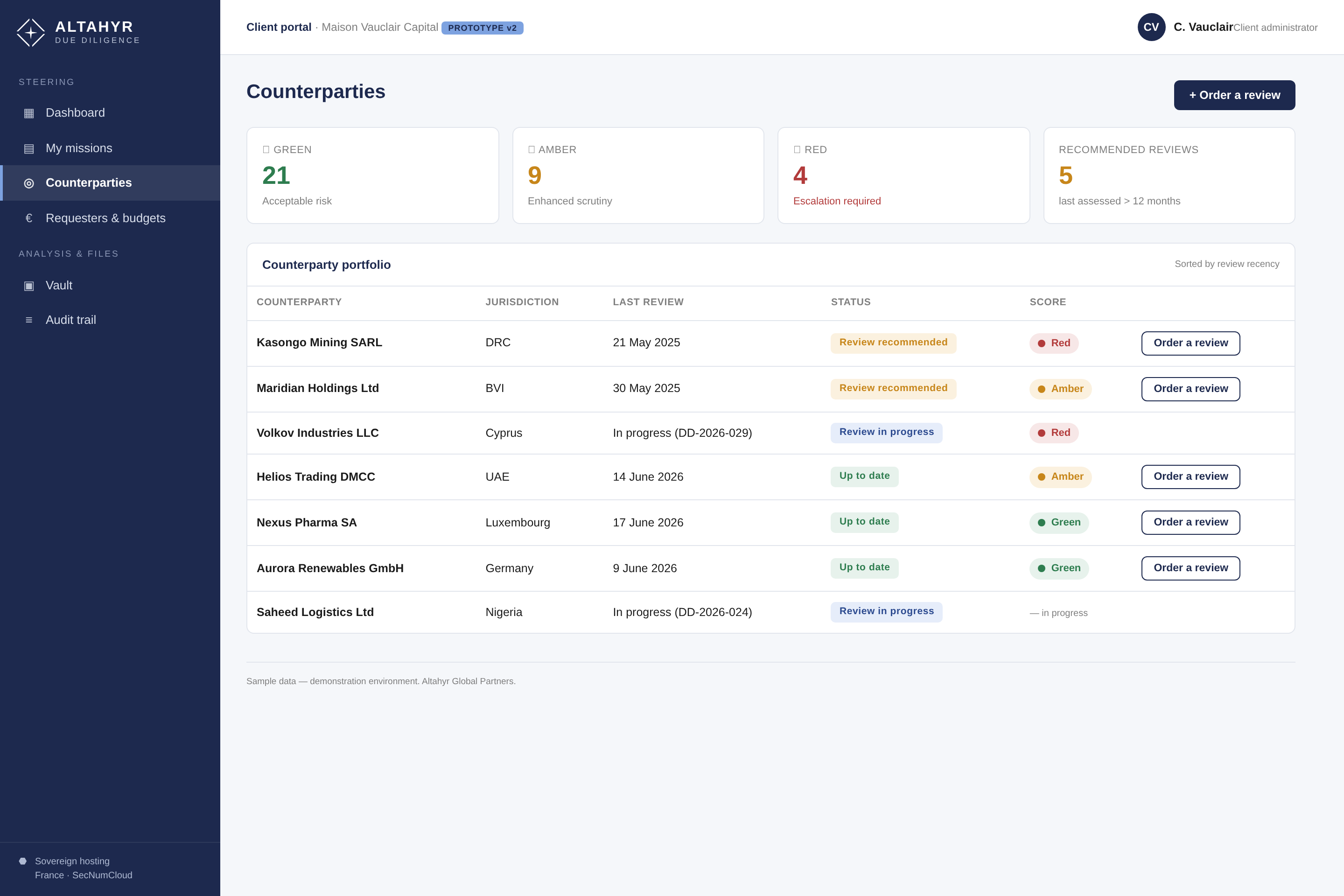Screen dimensions: 1344x896
Task: Click In progress (DD-2026-029) cell
Action: (682, 433)
